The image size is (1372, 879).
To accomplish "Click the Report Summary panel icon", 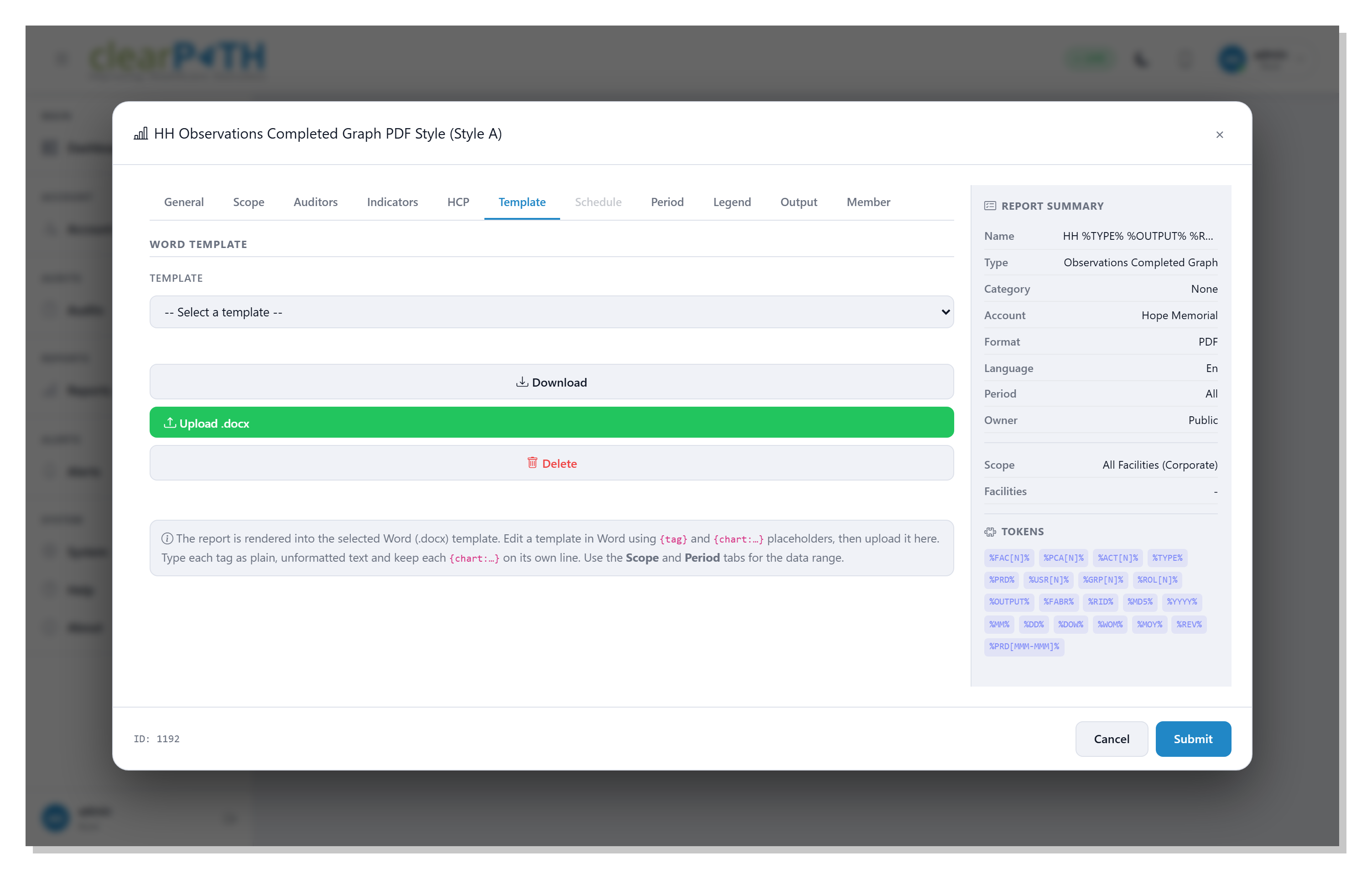I will coord(990,206).
